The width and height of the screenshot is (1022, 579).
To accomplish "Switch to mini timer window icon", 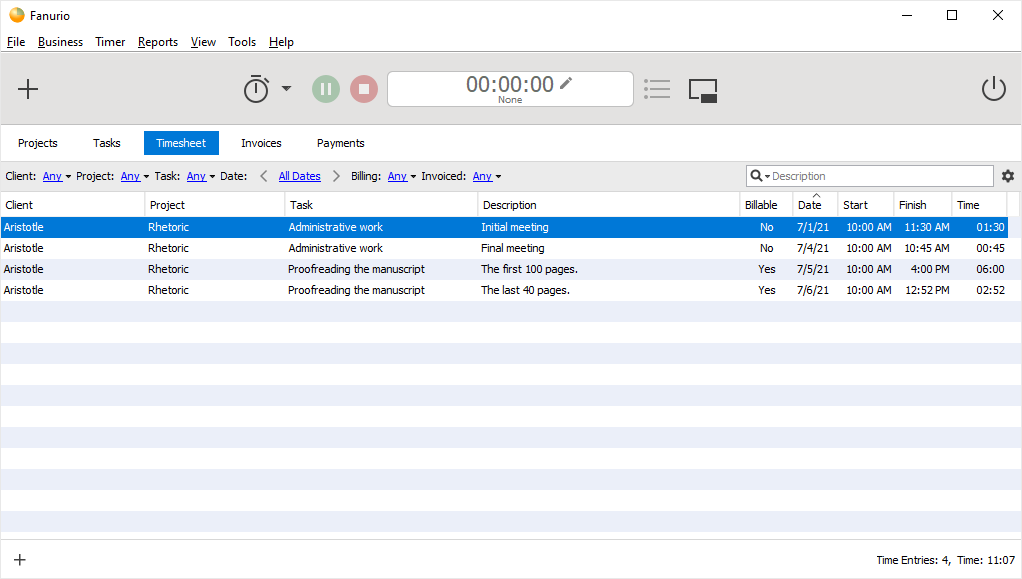I will 703,90.
